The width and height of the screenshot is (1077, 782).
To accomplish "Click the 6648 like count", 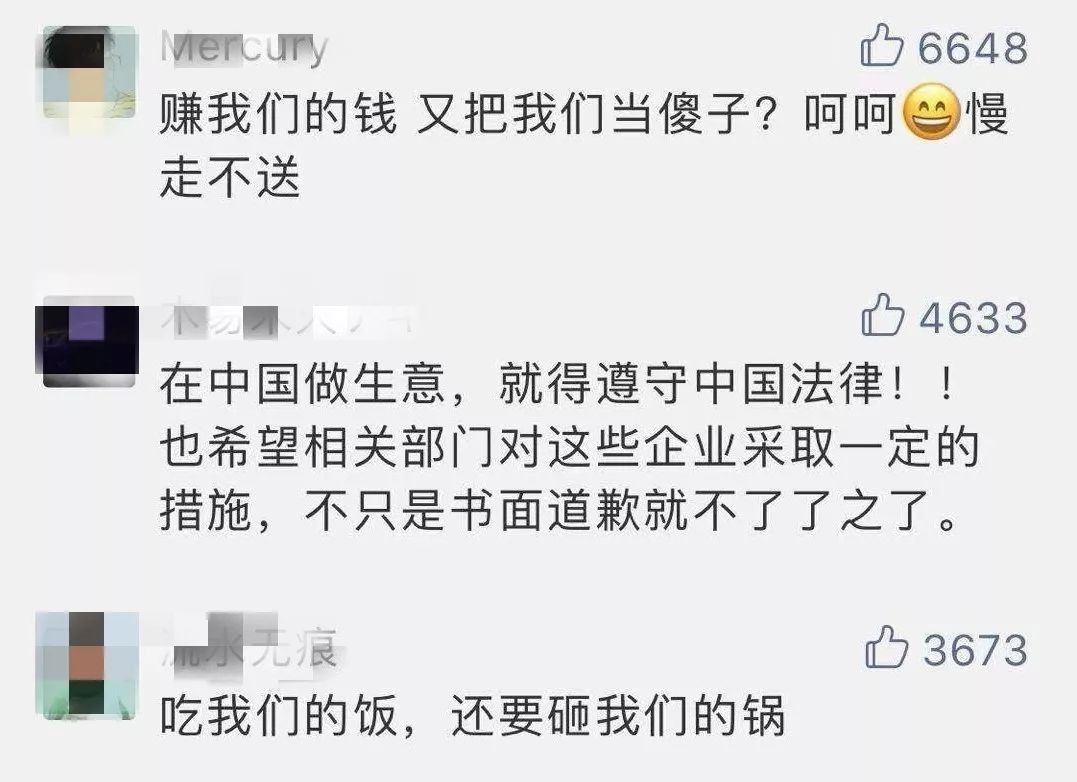I will pyautogui.click(x=973, y=48).
